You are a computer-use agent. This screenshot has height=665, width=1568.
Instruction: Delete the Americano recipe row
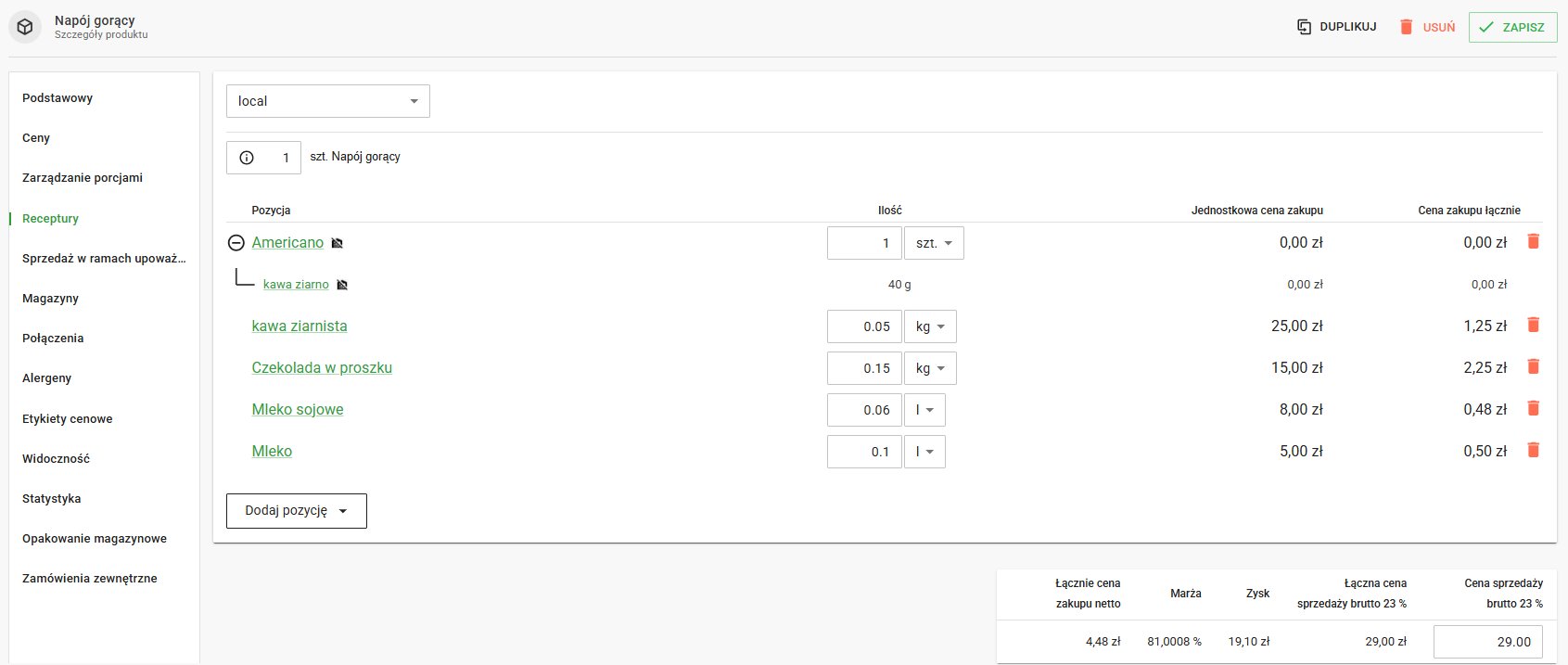pyautogui.click(x=1533, y=242)
